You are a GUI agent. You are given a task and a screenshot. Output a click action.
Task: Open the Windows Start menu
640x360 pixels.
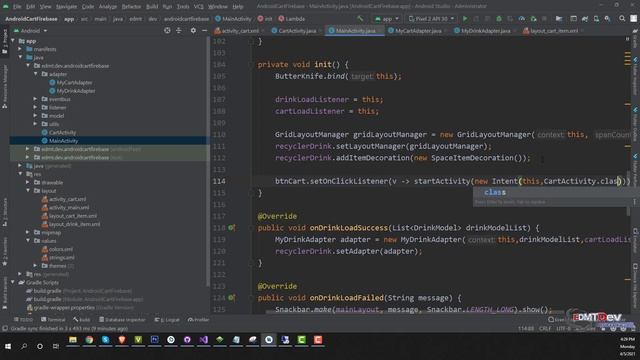click(x=8, y=346)
